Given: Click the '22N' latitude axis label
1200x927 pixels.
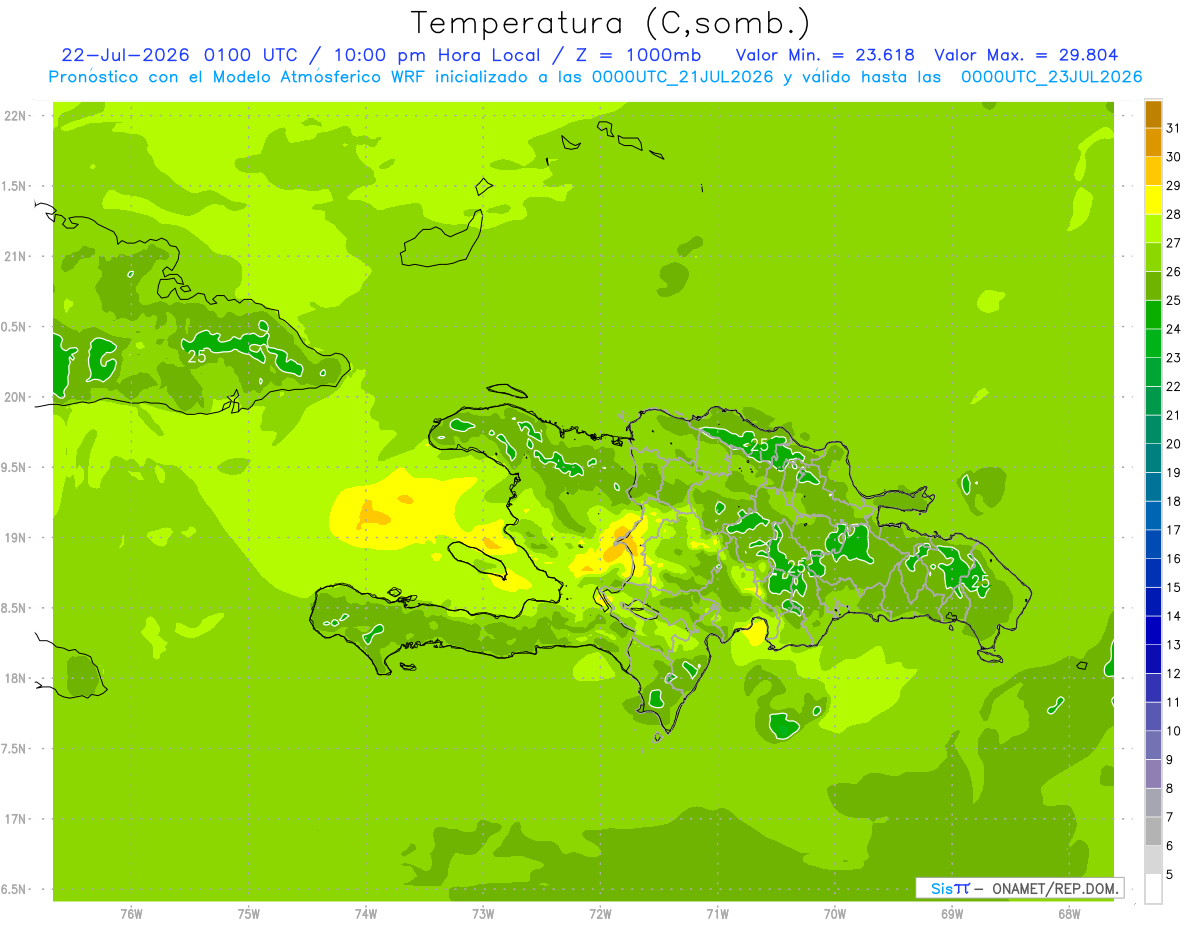Looking at the screenshot, I should 16,116.
